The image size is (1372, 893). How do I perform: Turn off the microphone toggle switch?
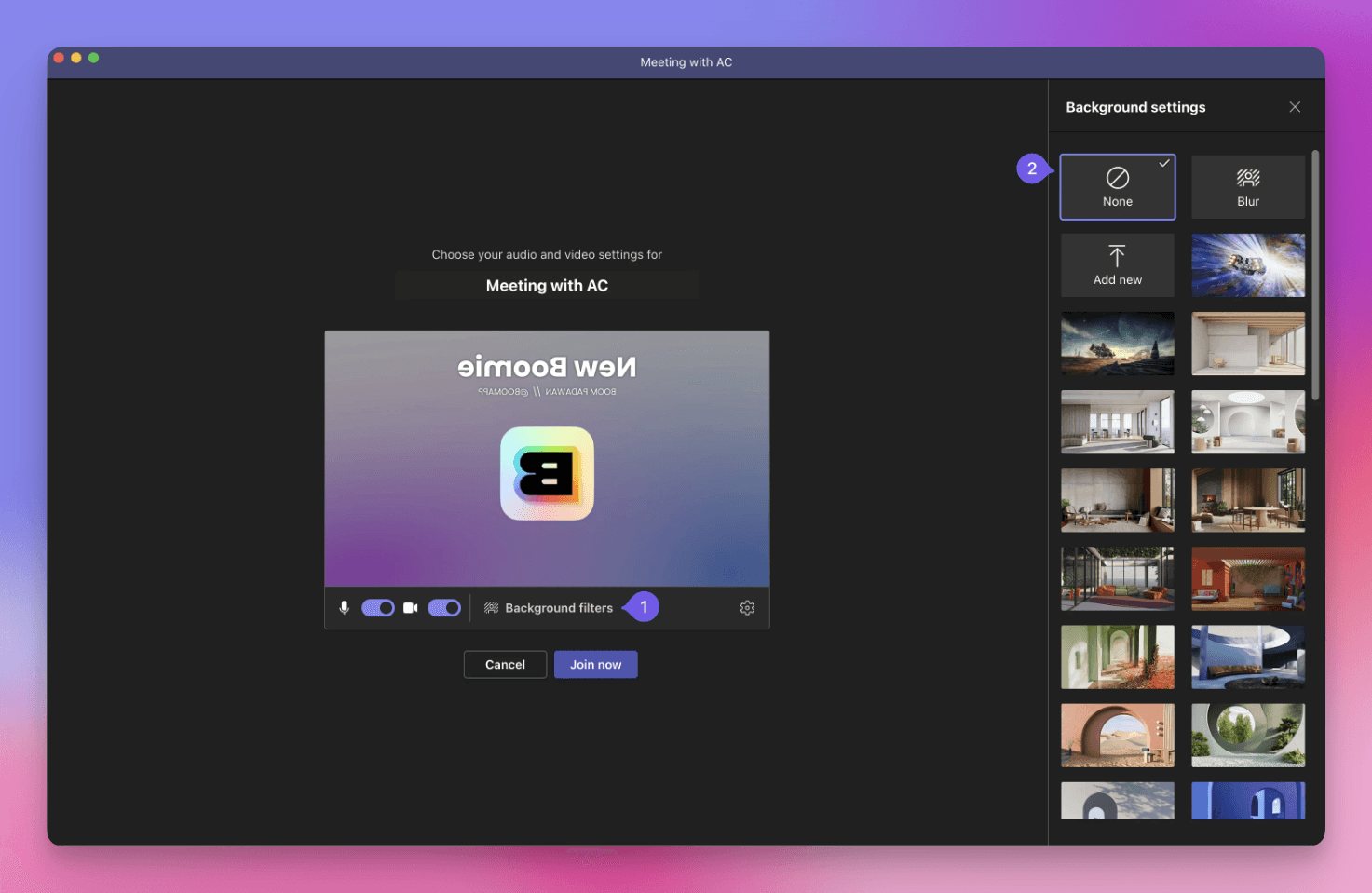click(x=378, y=608)
